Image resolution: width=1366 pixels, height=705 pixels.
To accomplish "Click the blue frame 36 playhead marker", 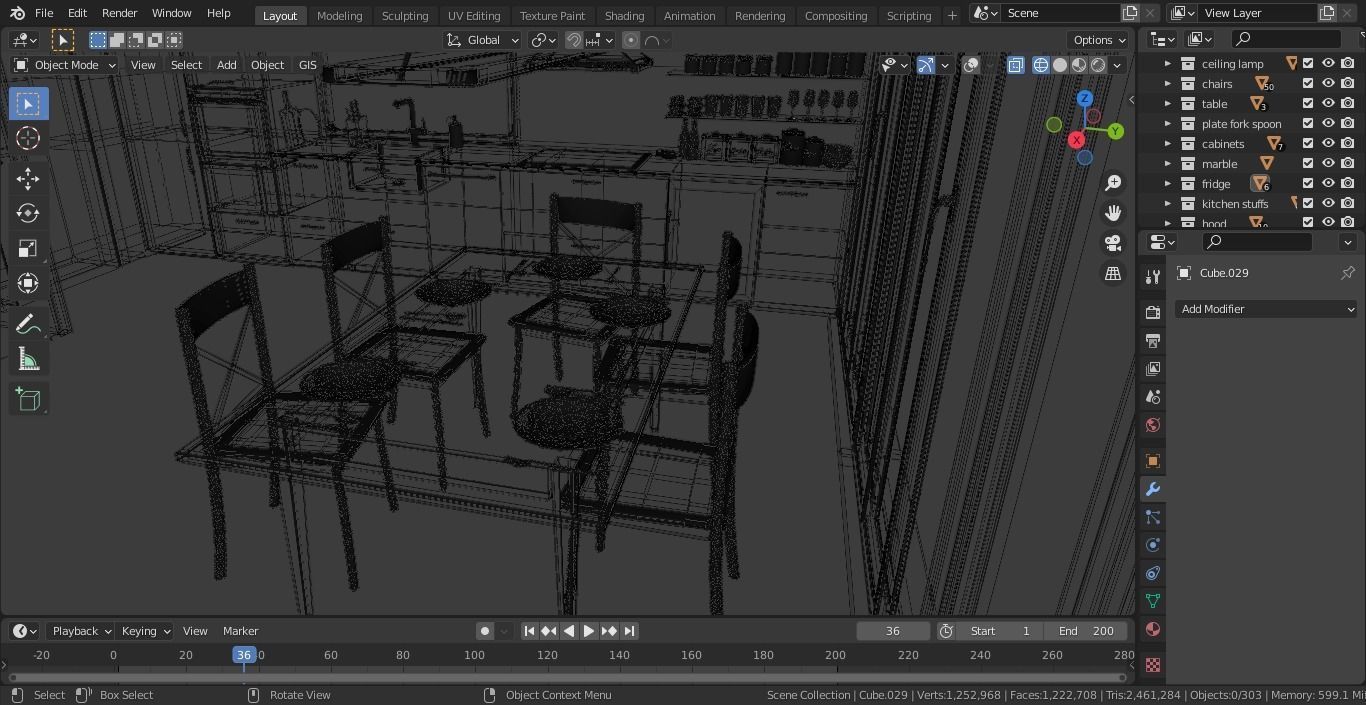I will click(x=244, y=655).
